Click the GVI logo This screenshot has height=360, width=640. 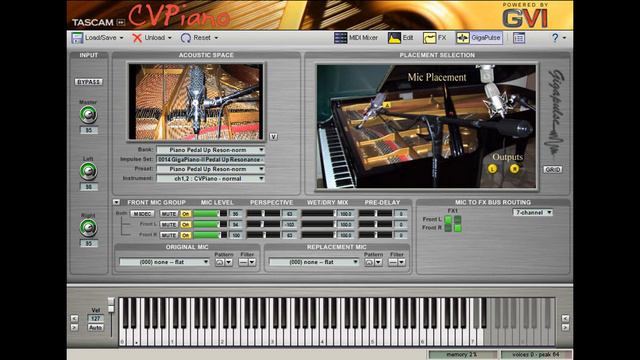tap(524, 18)
